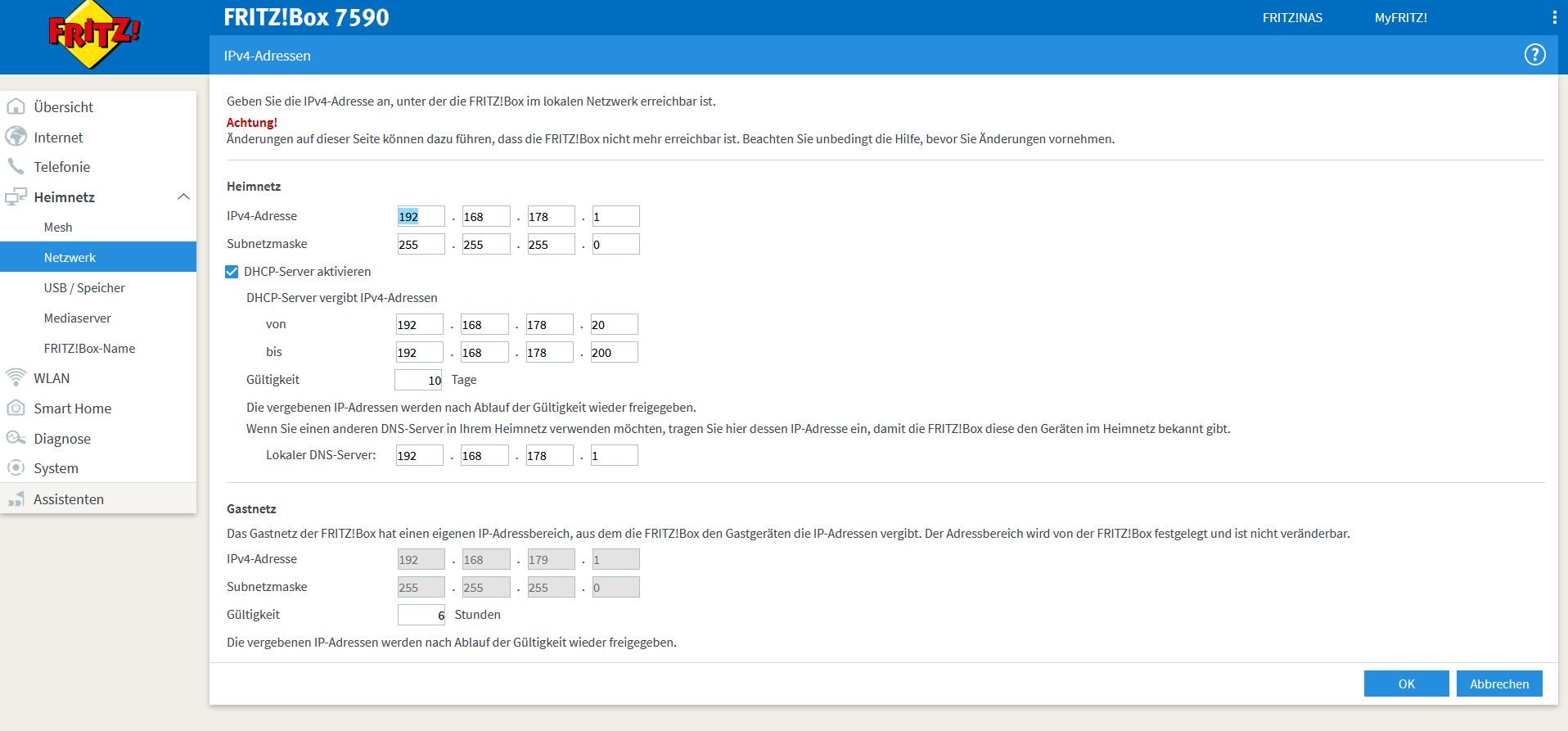Click Gastnetz Gültigkeit Stunden field
The width and height of the screenshot is (1568, 731).
pyautogui.click(x=422, y=615)
